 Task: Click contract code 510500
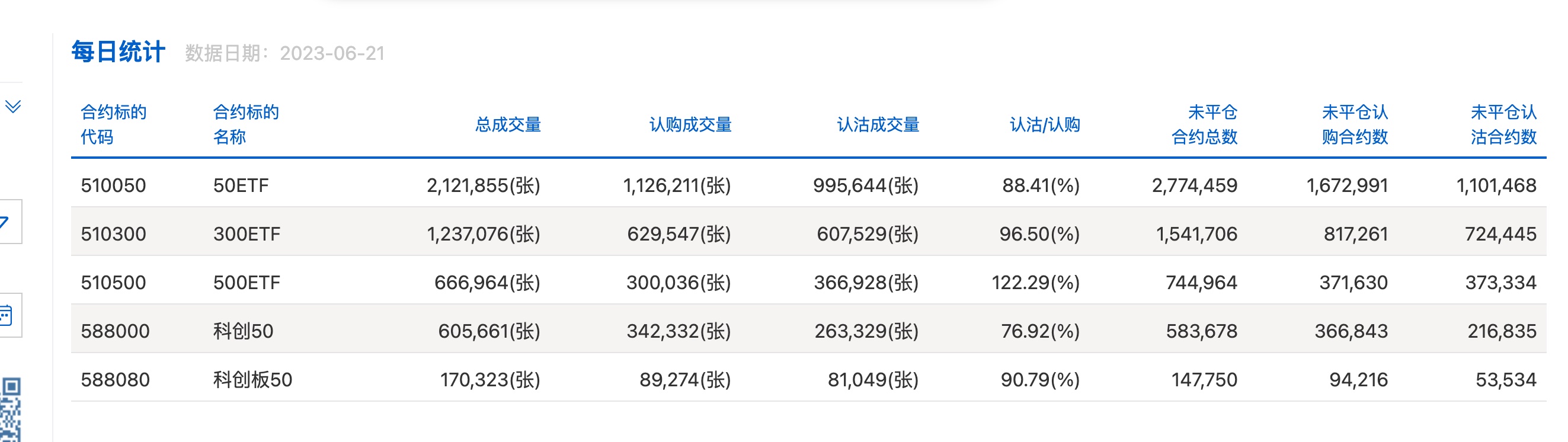113,283
